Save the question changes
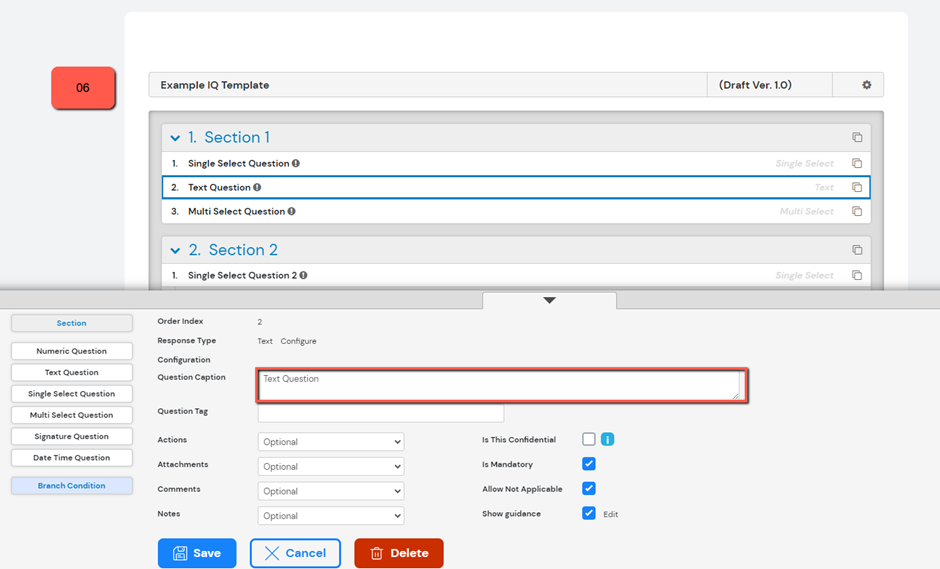This screenshot has width=940, height=569. 197,553
